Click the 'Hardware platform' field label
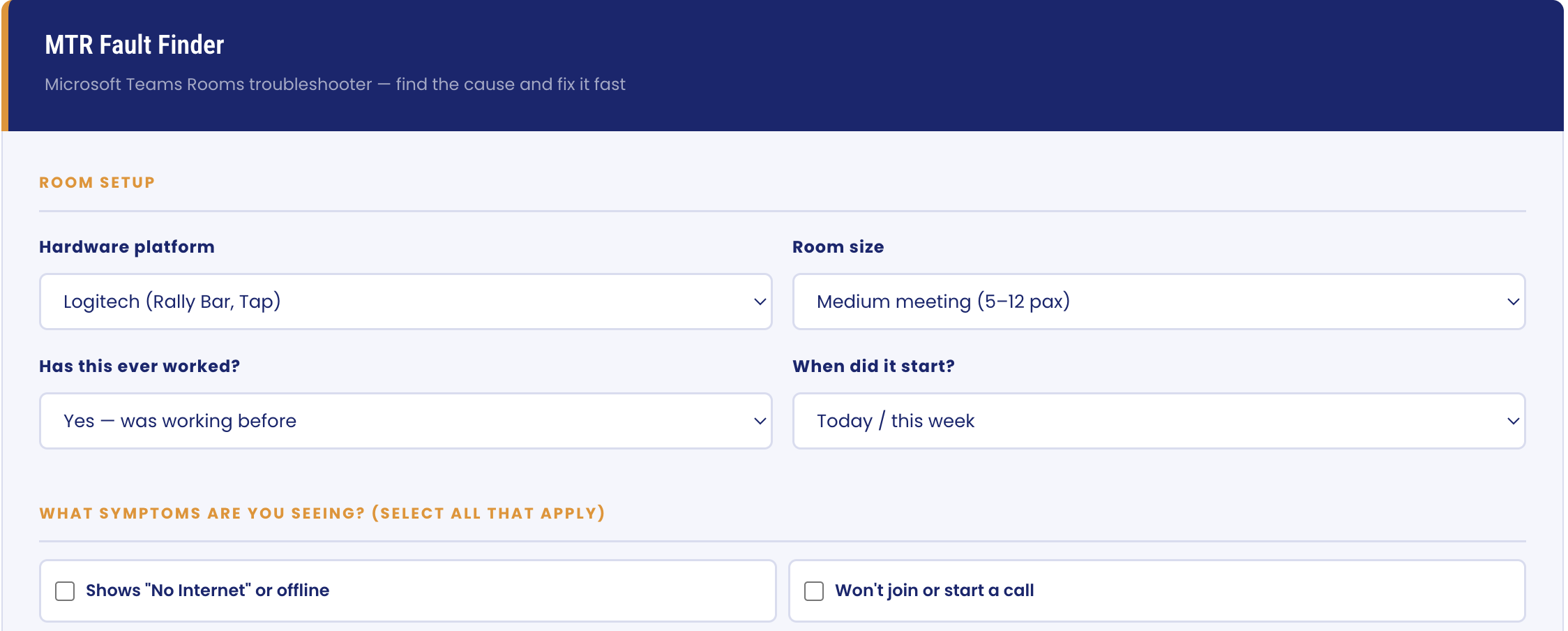 point(127,247)
